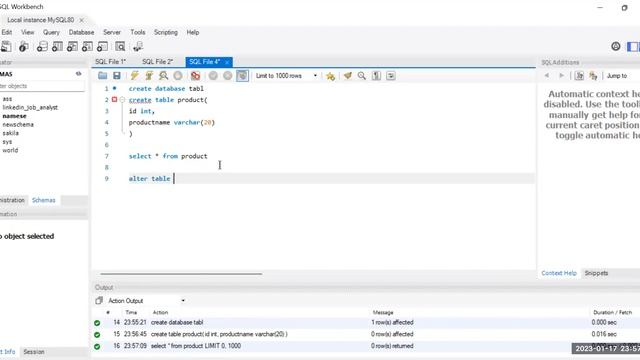The image size is (640, 360).
Task: Open the Database menu
Action: [81, 32]
